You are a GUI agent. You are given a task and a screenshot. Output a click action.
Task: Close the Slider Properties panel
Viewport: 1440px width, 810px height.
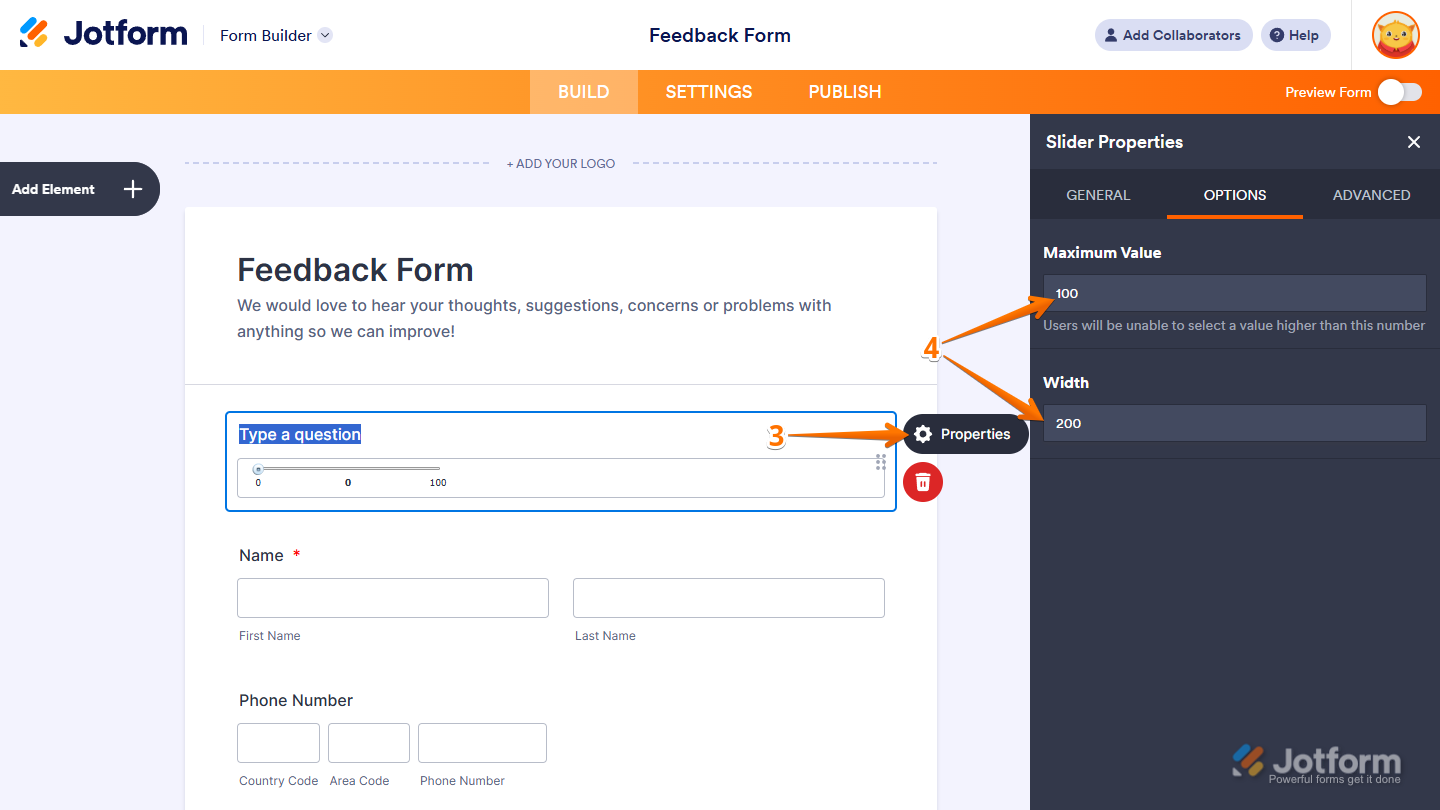[x=1414, y=142]
